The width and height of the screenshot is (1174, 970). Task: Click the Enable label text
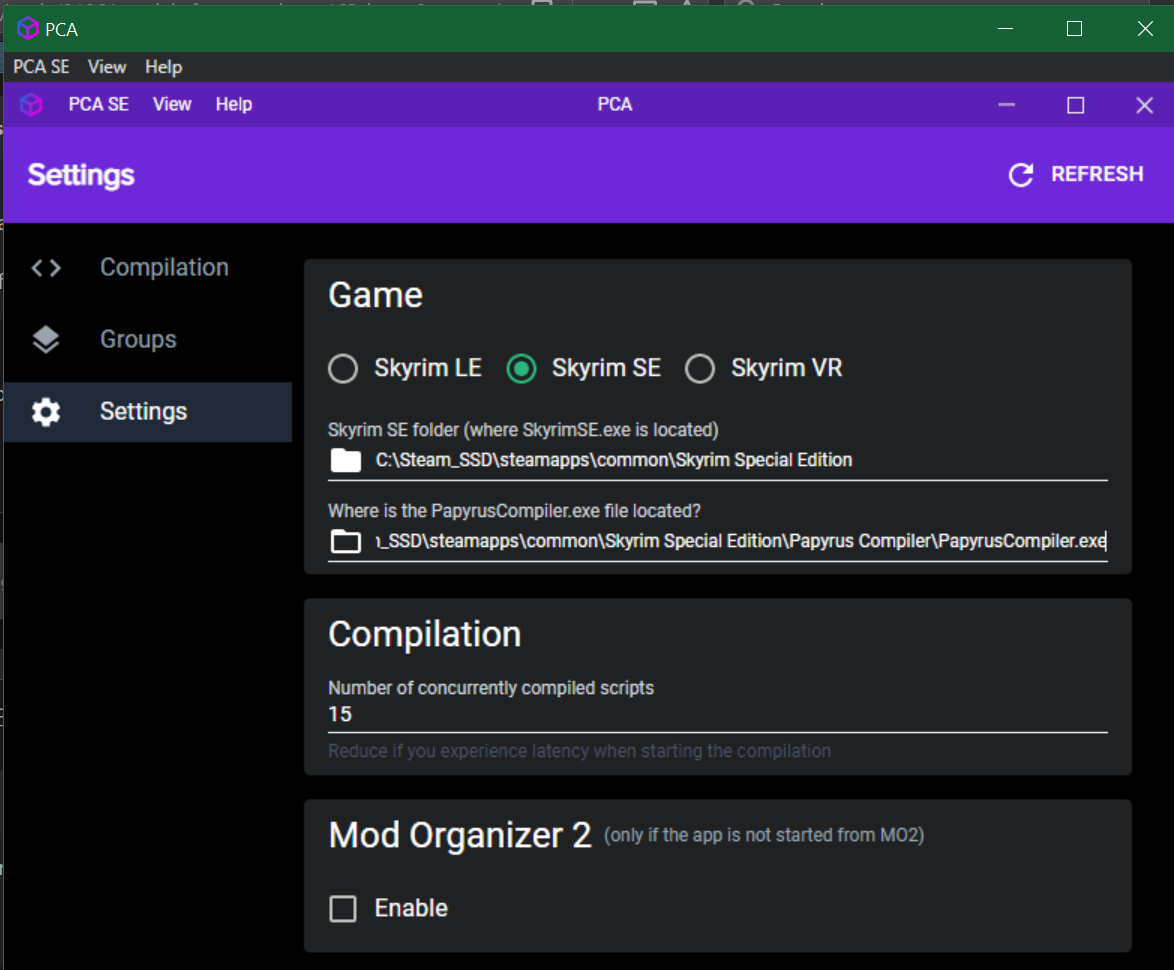point(411,909)
